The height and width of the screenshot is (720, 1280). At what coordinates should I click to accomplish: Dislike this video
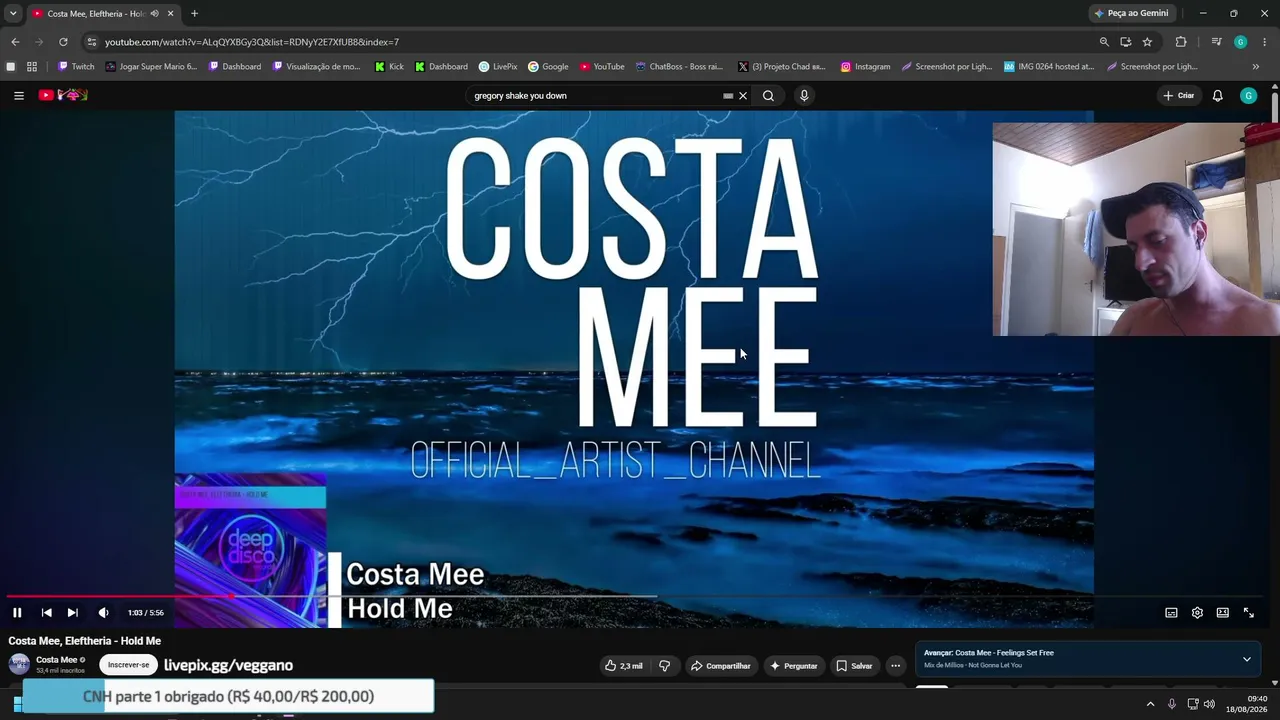(x=664, y=665)
